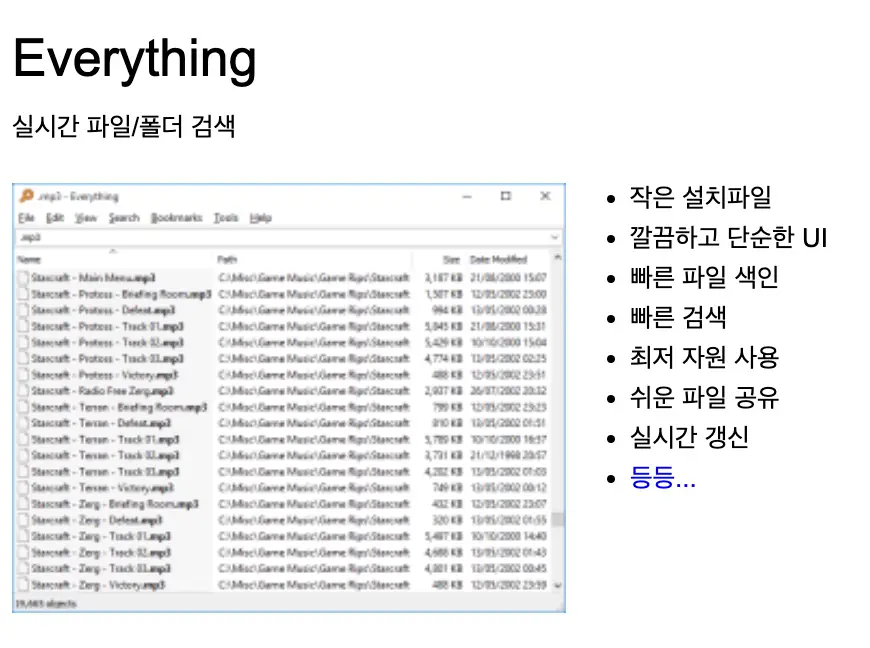Select file name Starcraft - Protoss - Briefing Room.mp3
870x648 pixels.
point(121,294)
